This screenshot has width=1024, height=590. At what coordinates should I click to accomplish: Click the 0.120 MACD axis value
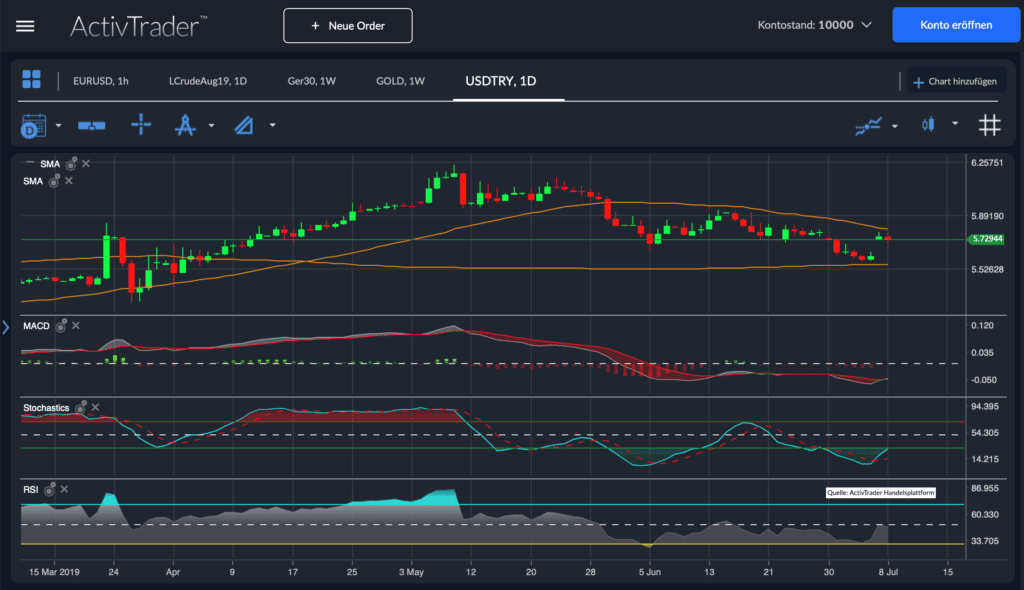click(x=982, y=325)
